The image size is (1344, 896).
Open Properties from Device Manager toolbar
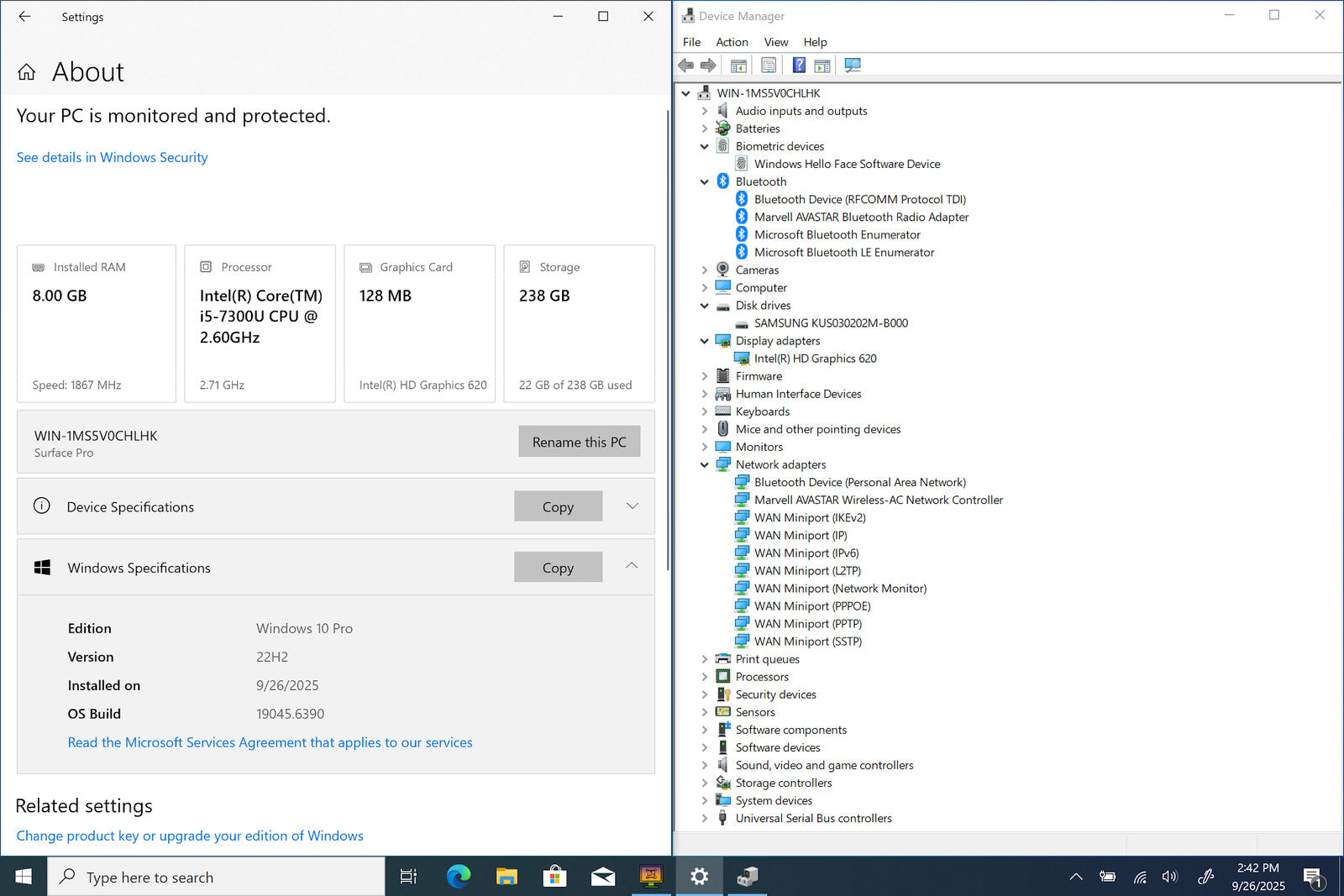tap(769, 65)
